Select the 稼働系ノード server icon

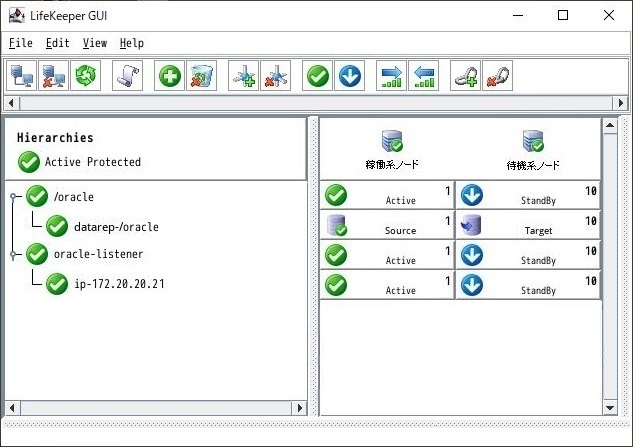392,141
